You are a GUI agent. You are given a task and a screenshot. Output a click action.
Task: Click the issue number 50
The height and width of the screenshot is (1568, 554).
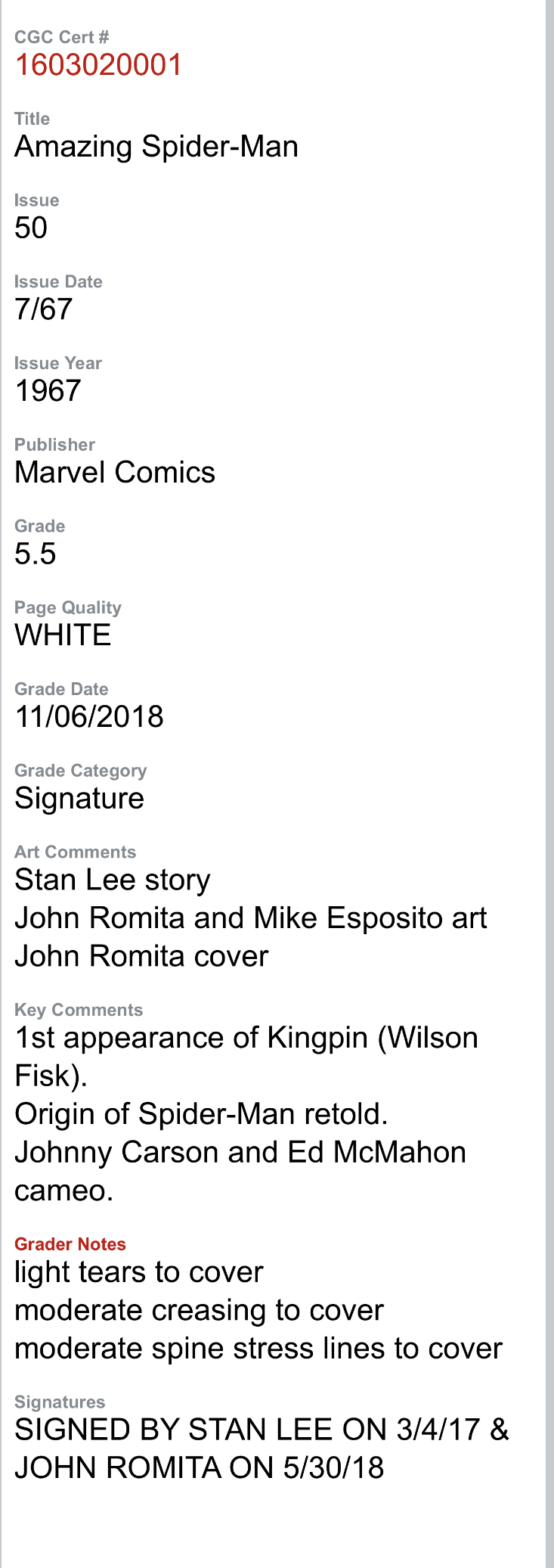31,228
